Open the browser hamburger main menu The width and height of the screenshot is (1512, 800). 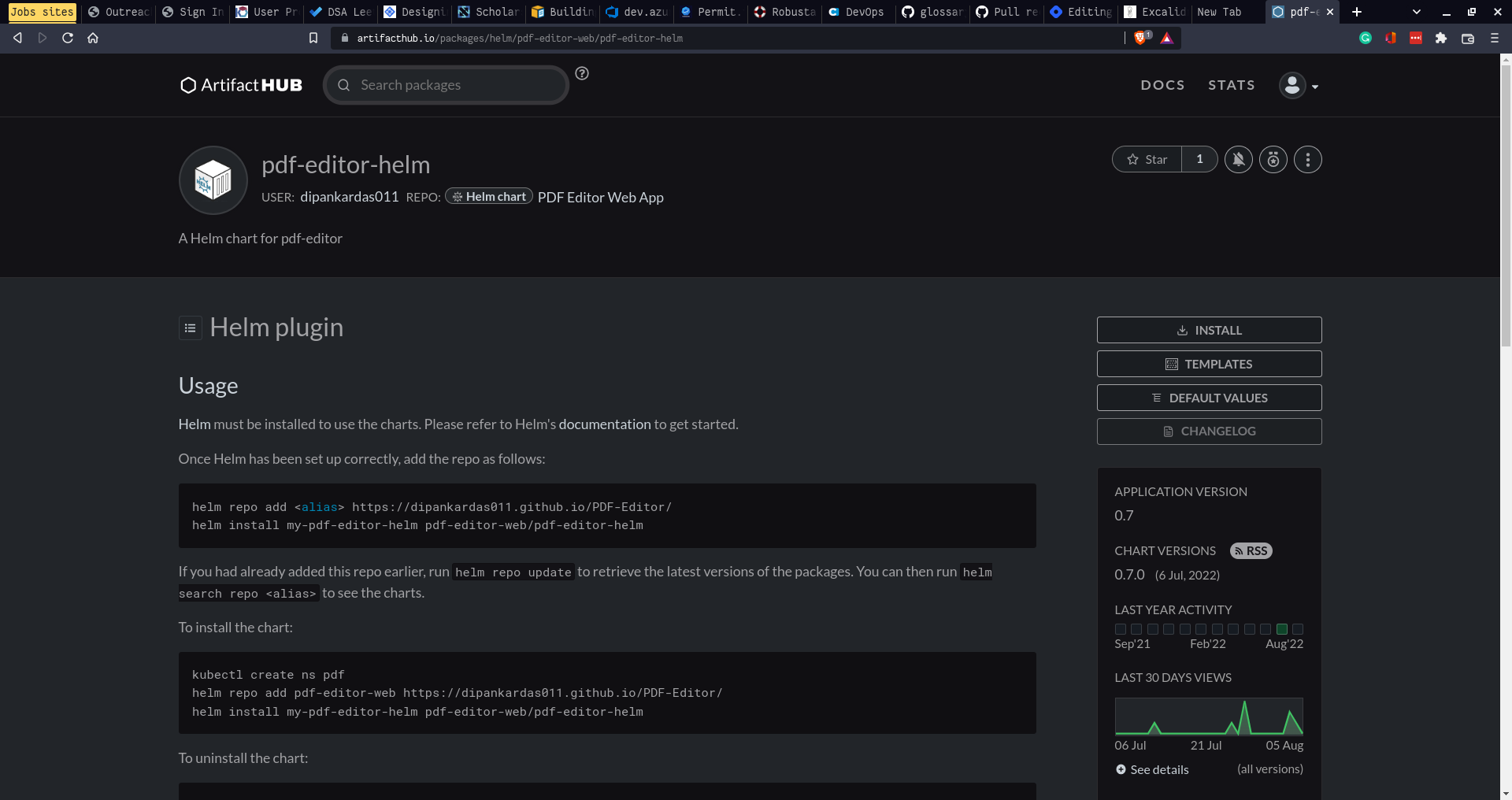(x=1495, y=38)
